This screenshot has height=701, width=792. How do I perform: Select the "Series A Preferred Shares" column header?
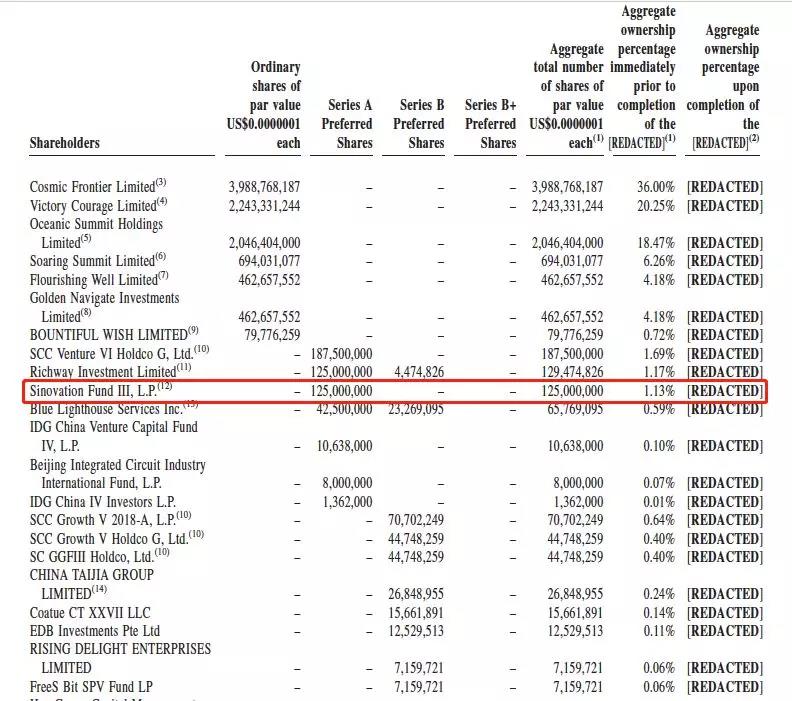point(347,124)
